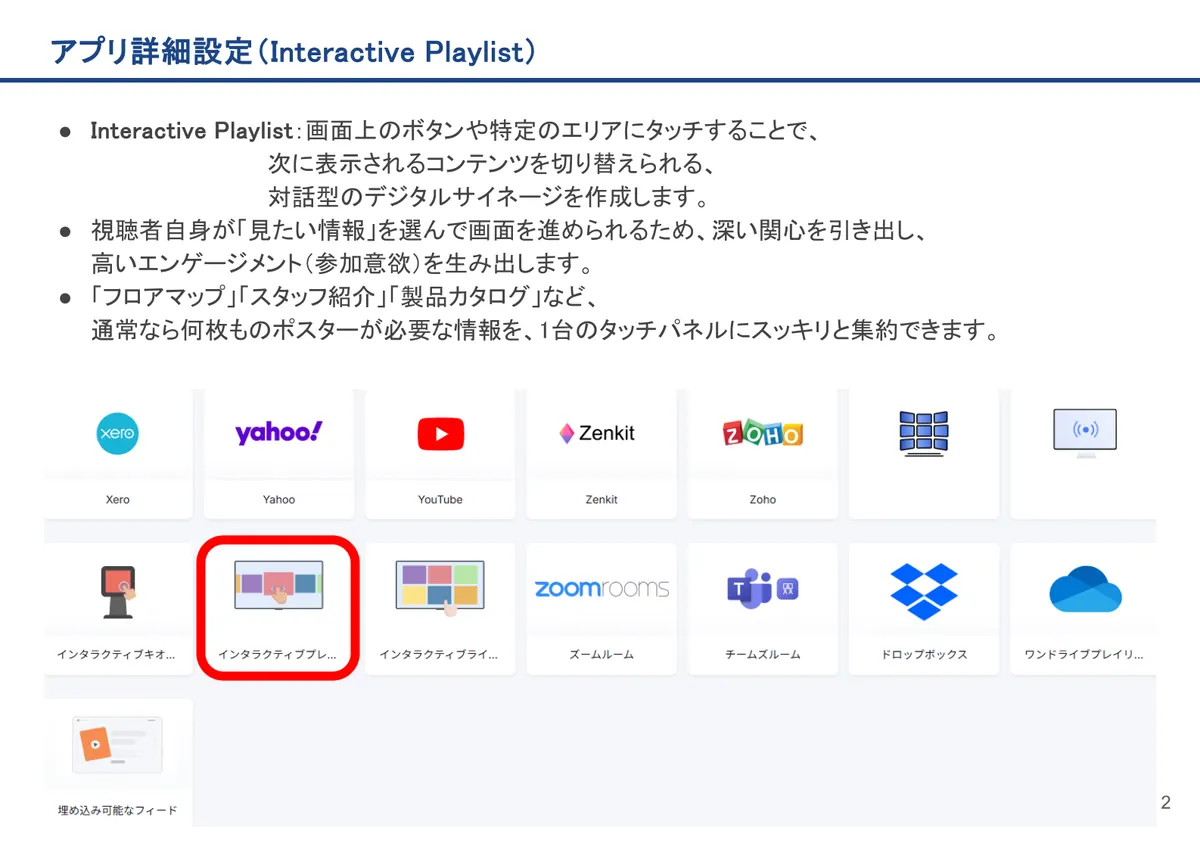
Task: Click the YouTube label text
Action: [440, 499]
